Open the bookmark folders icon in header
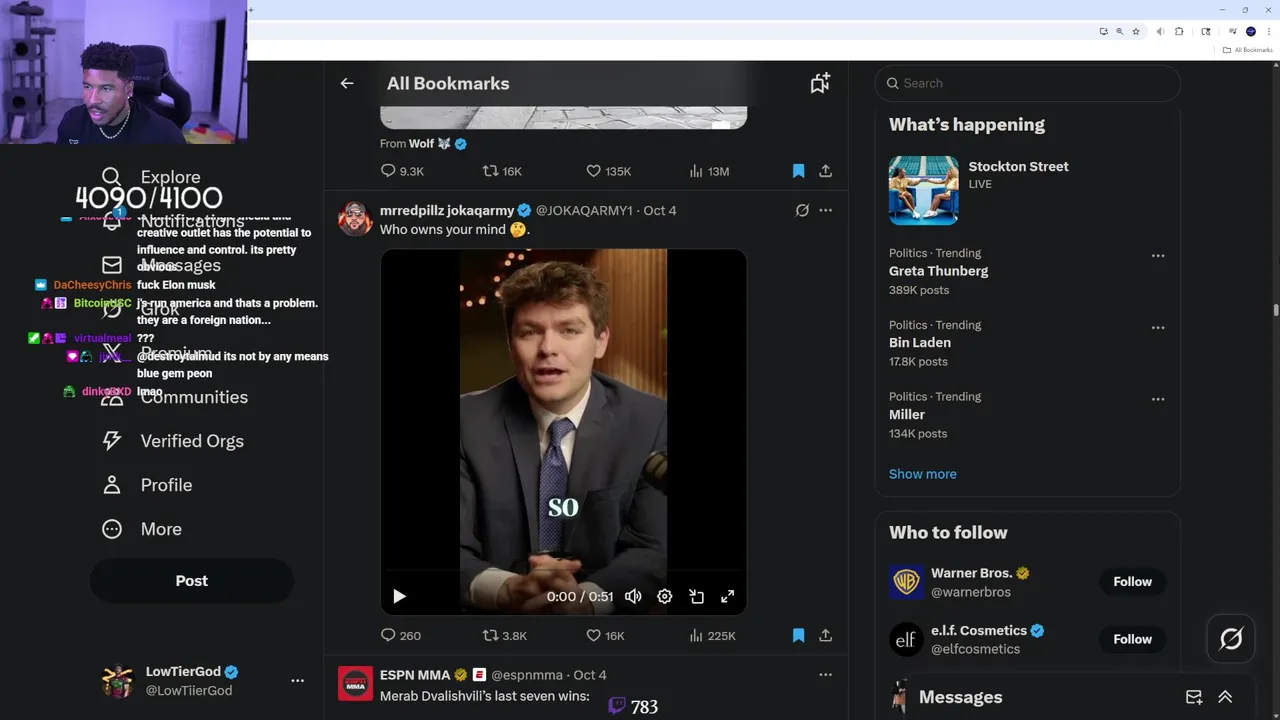1280x720 pixels. pyautogui.click(x=820, y=83)
